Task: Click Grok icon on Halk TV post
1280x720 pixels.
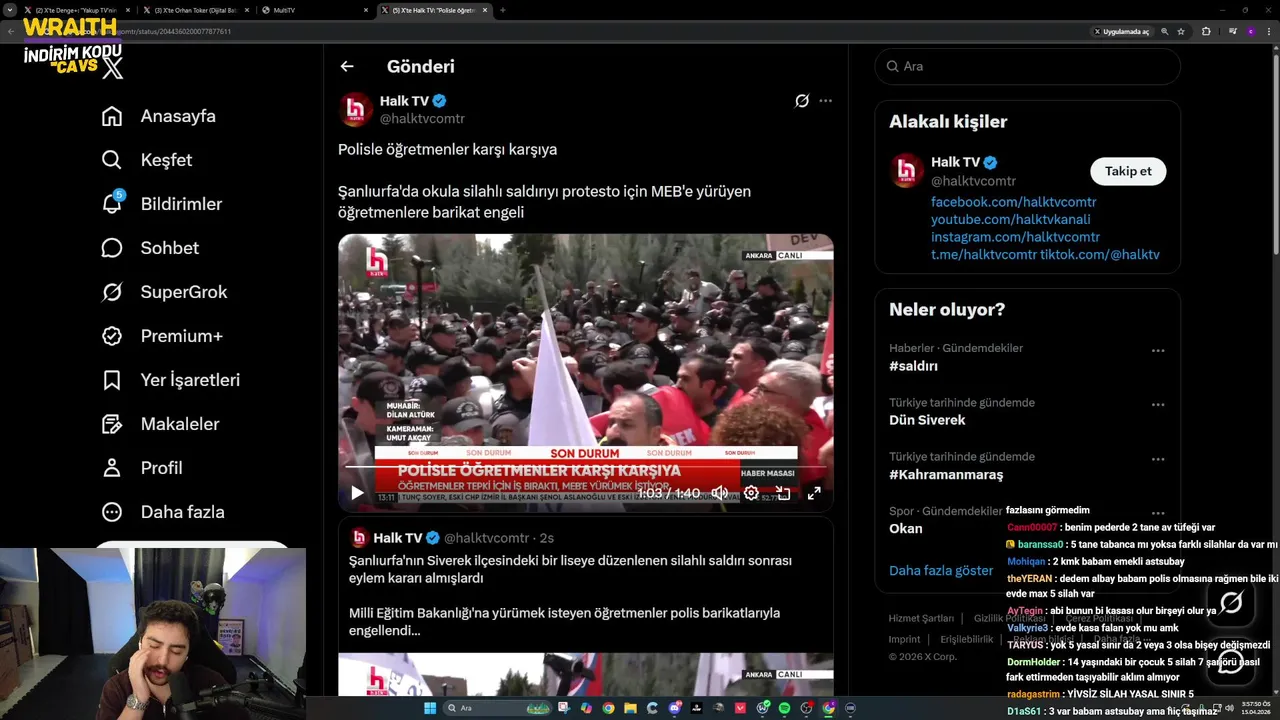Action: (x=801, y=101)
